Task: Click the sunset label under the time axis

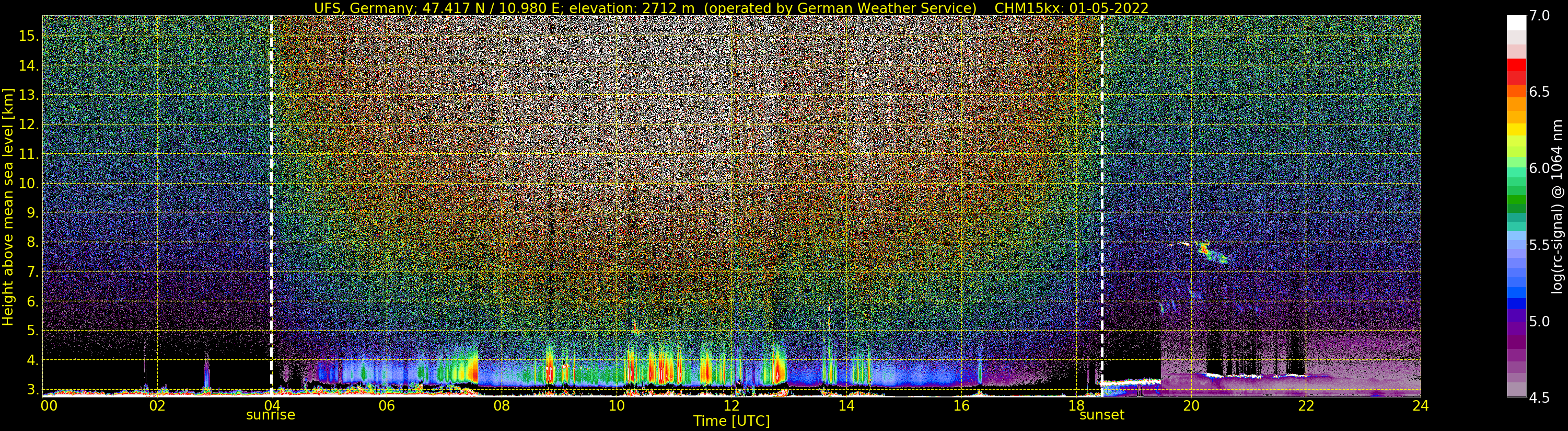Action: [1102, 415]
